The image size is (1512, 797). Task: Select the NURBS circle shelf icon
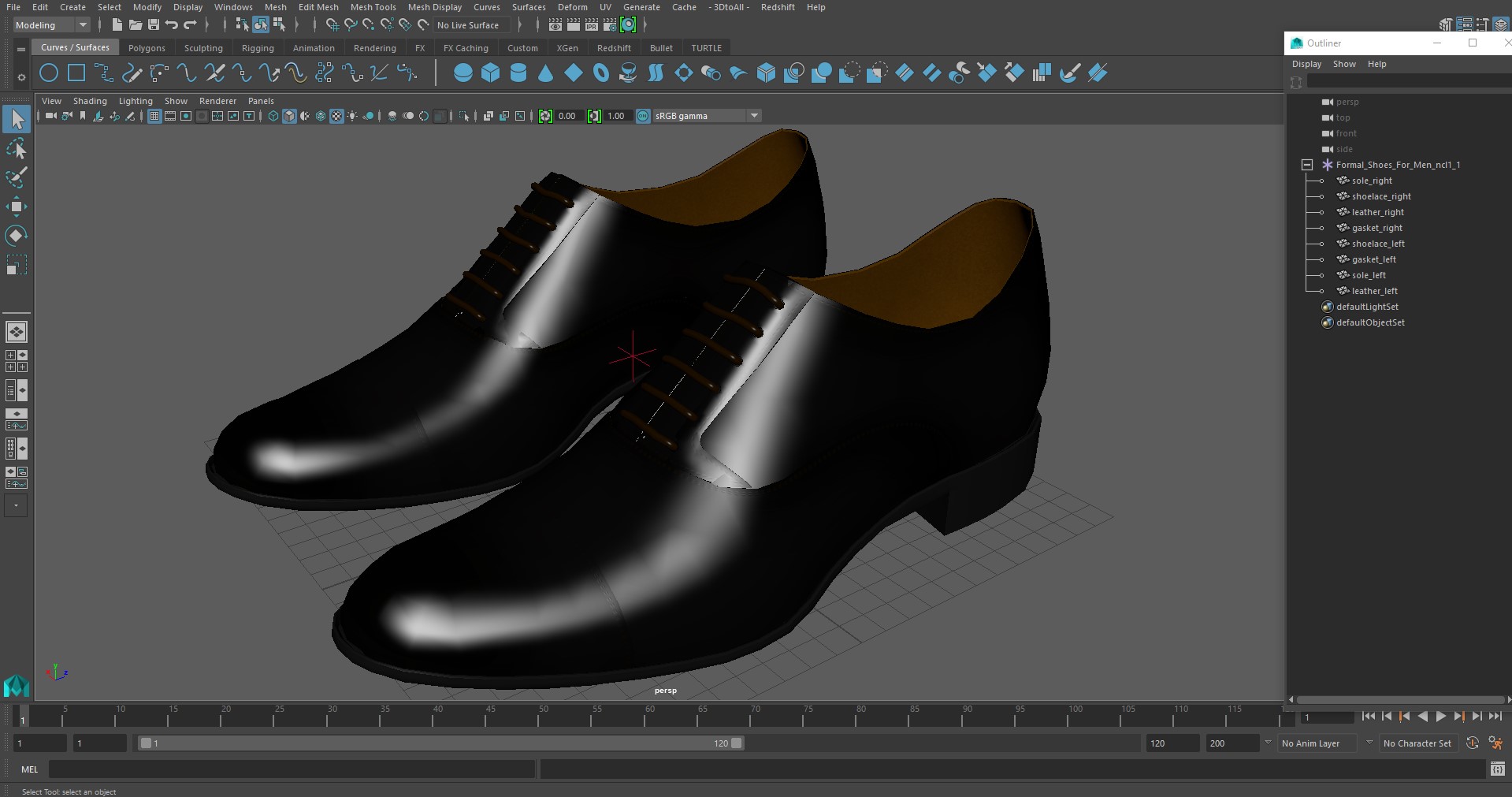(x=49, y=73)
